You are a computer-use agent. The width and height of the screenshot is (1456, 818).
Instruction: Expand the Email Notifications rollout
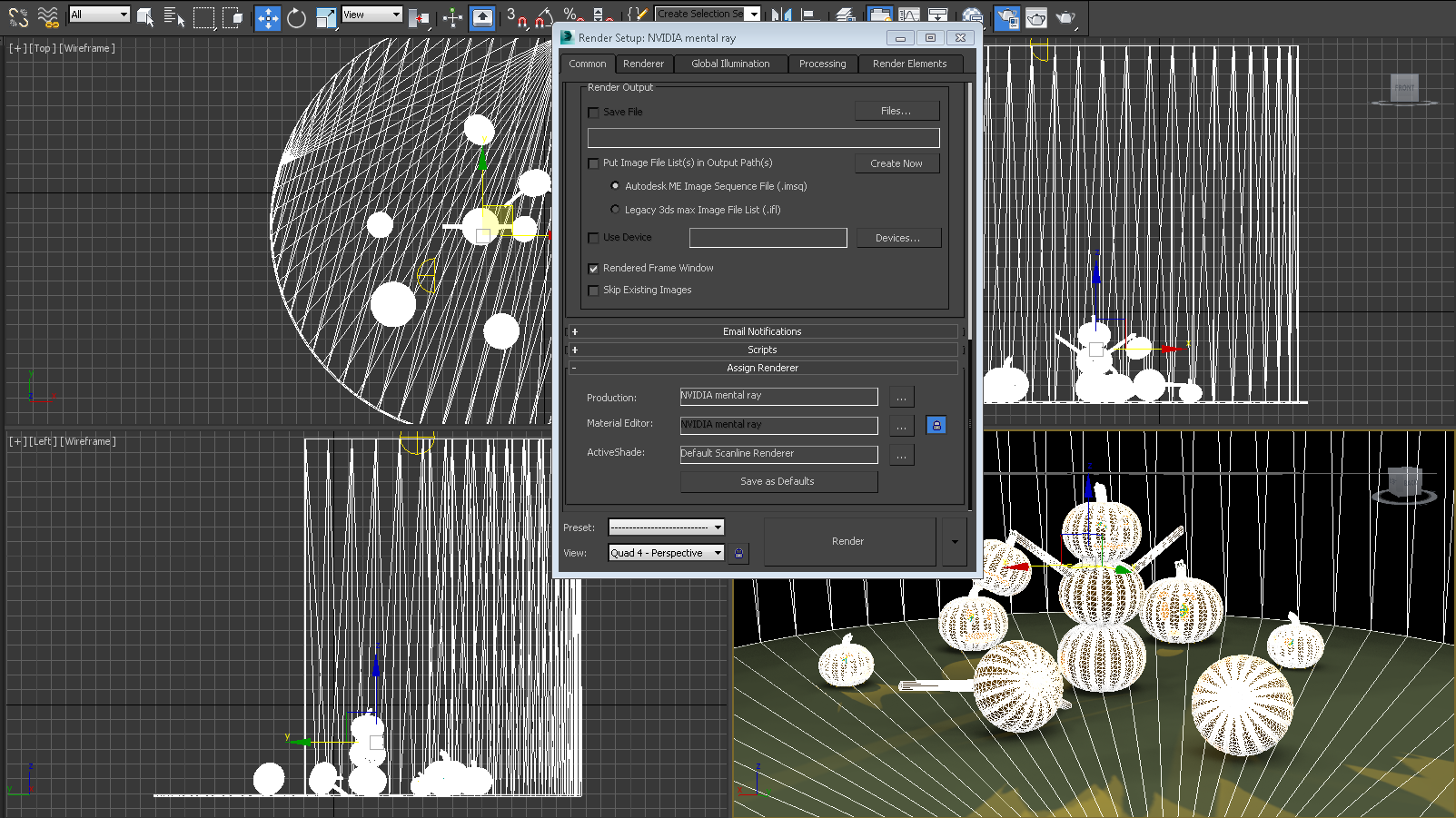762,331
